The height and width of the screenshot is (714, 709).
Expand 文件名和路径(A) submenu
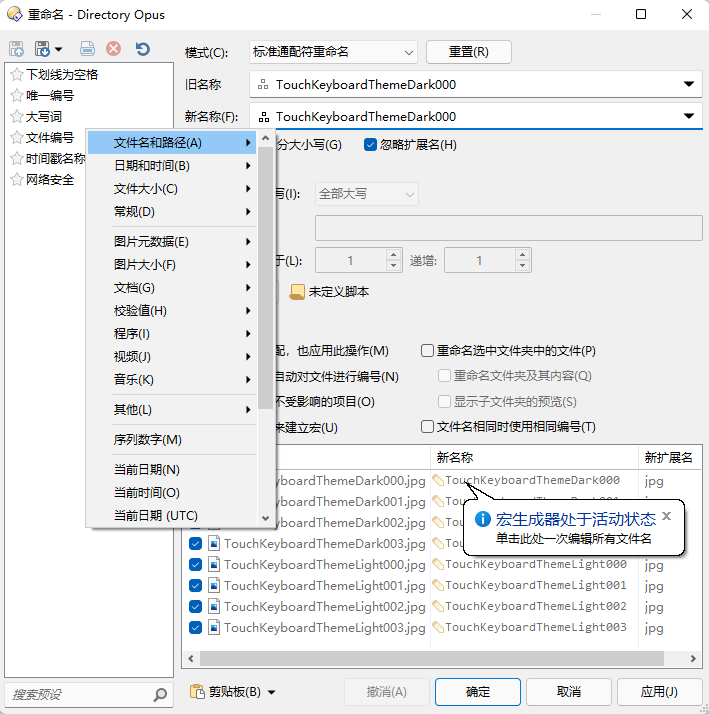coord(172,143)
